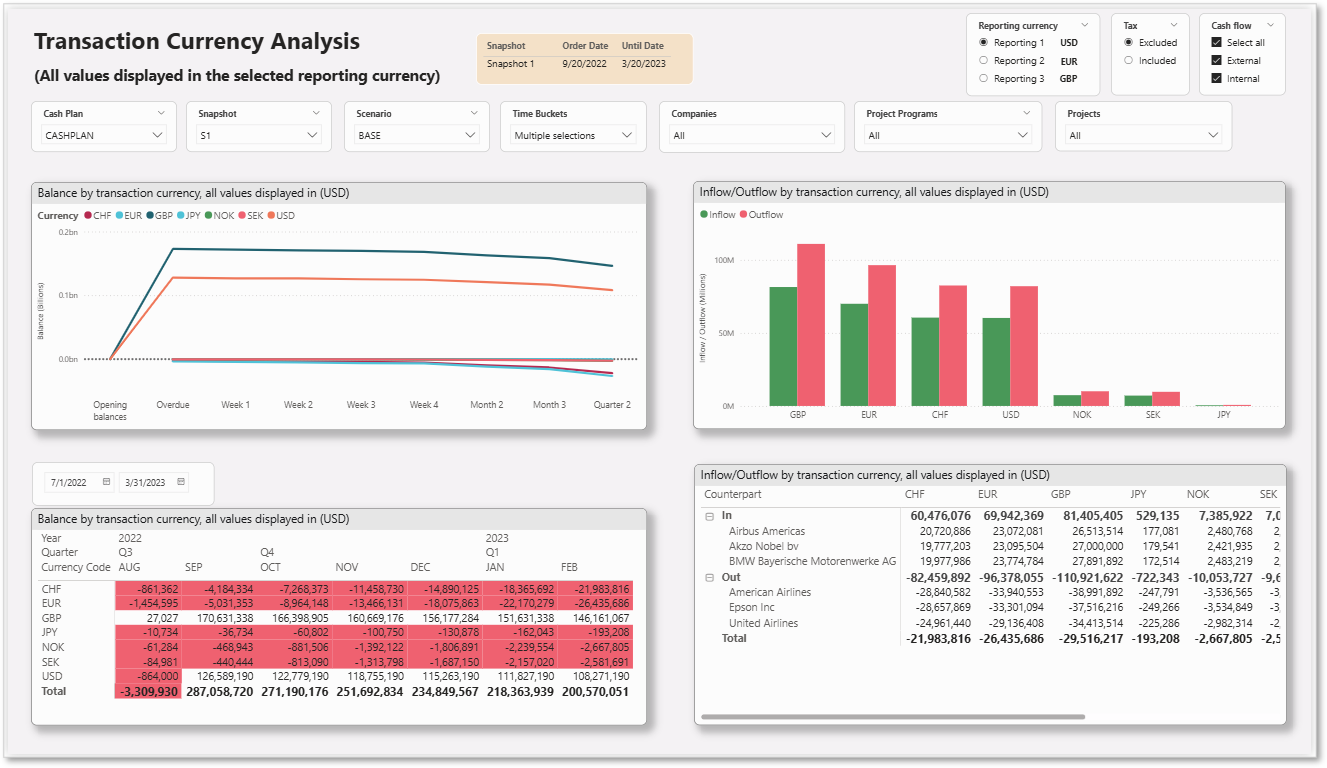Image resolution: width=1327 pixels, height=768 pixels.
Task: Click FEB column header in balance table
Action: click(570, 567)
